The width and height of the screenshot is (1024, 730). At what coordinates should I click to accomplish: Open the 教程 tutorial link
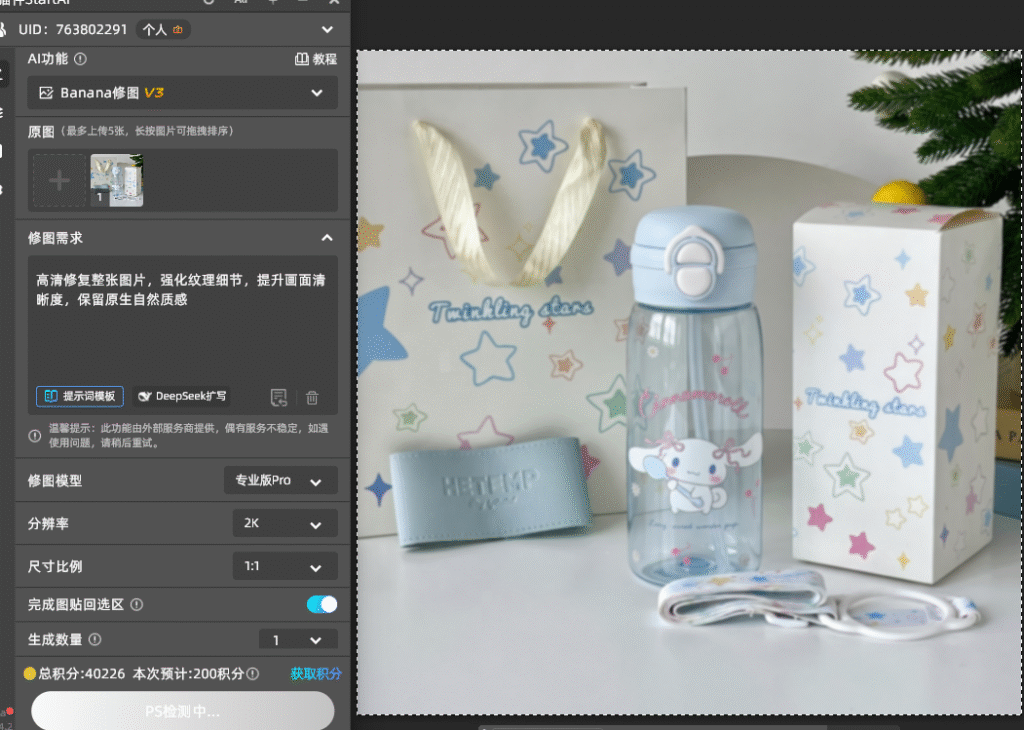316,59
